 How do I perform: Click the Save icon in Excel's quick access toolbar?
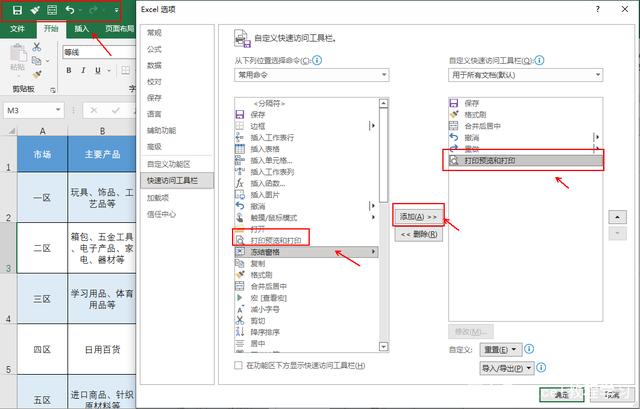17,10
